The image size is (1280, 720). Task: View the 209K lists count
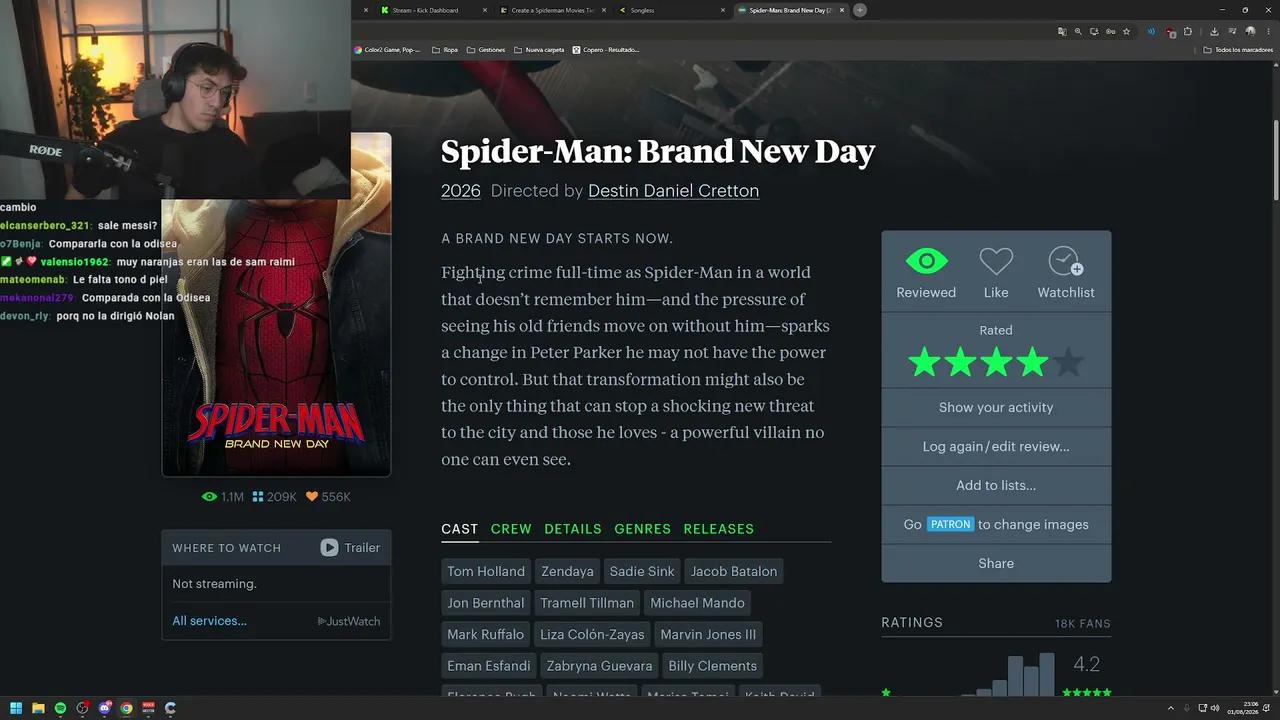[275, 497]
